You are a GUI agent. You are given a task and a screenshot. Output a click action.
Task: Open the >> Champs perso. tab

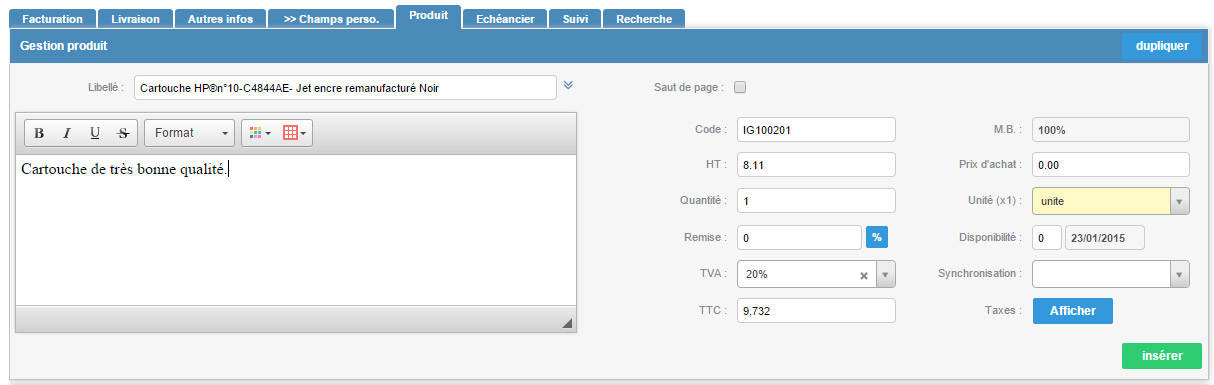331,19
